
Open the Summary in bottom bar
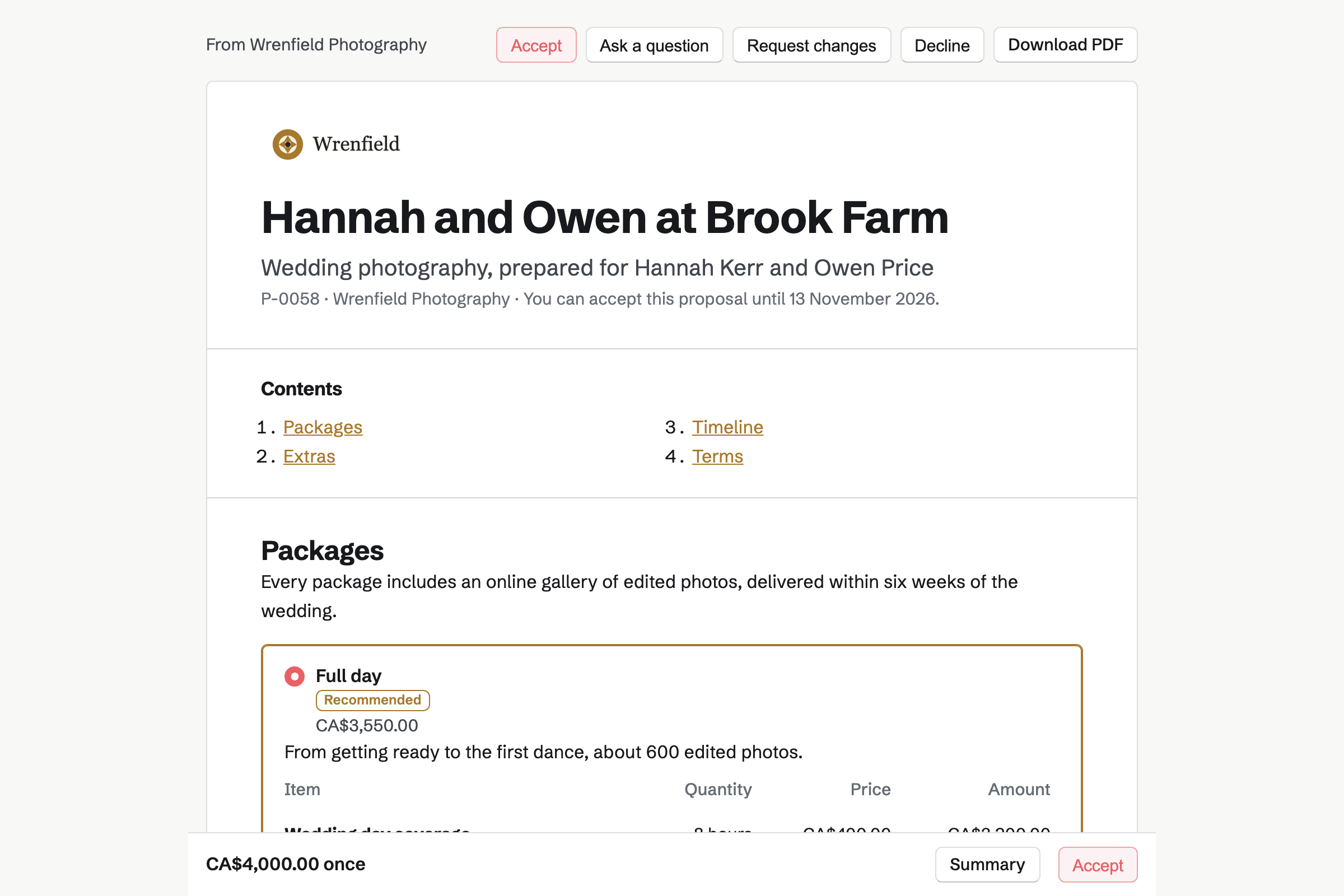click(987, 865)
